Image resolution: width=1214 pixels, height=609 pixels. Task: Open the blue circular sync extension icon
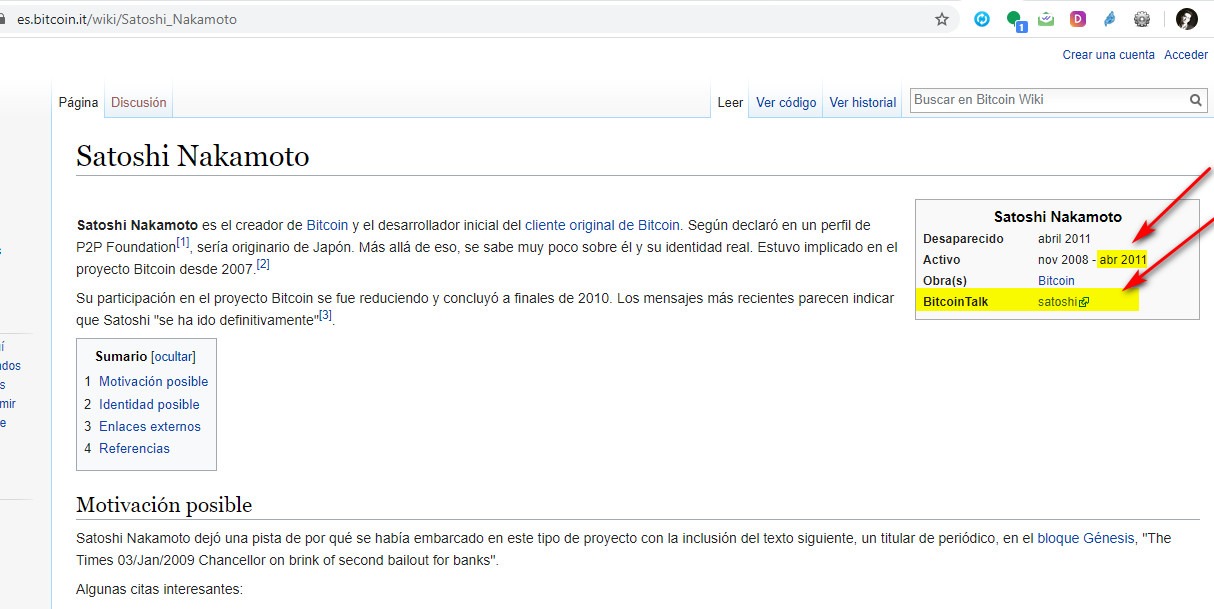(982, 19)
